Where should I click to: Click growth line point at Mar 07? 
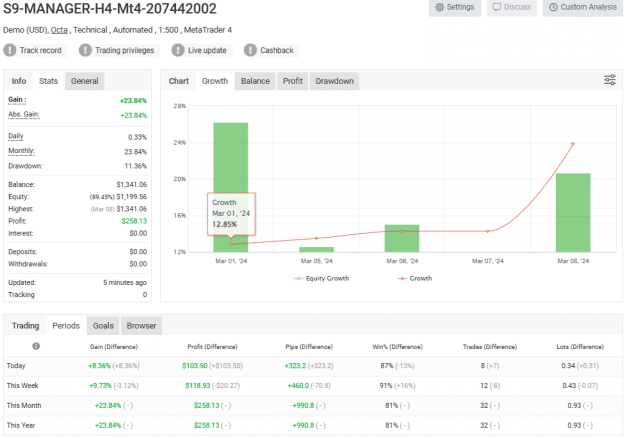[x=487, y=231]
